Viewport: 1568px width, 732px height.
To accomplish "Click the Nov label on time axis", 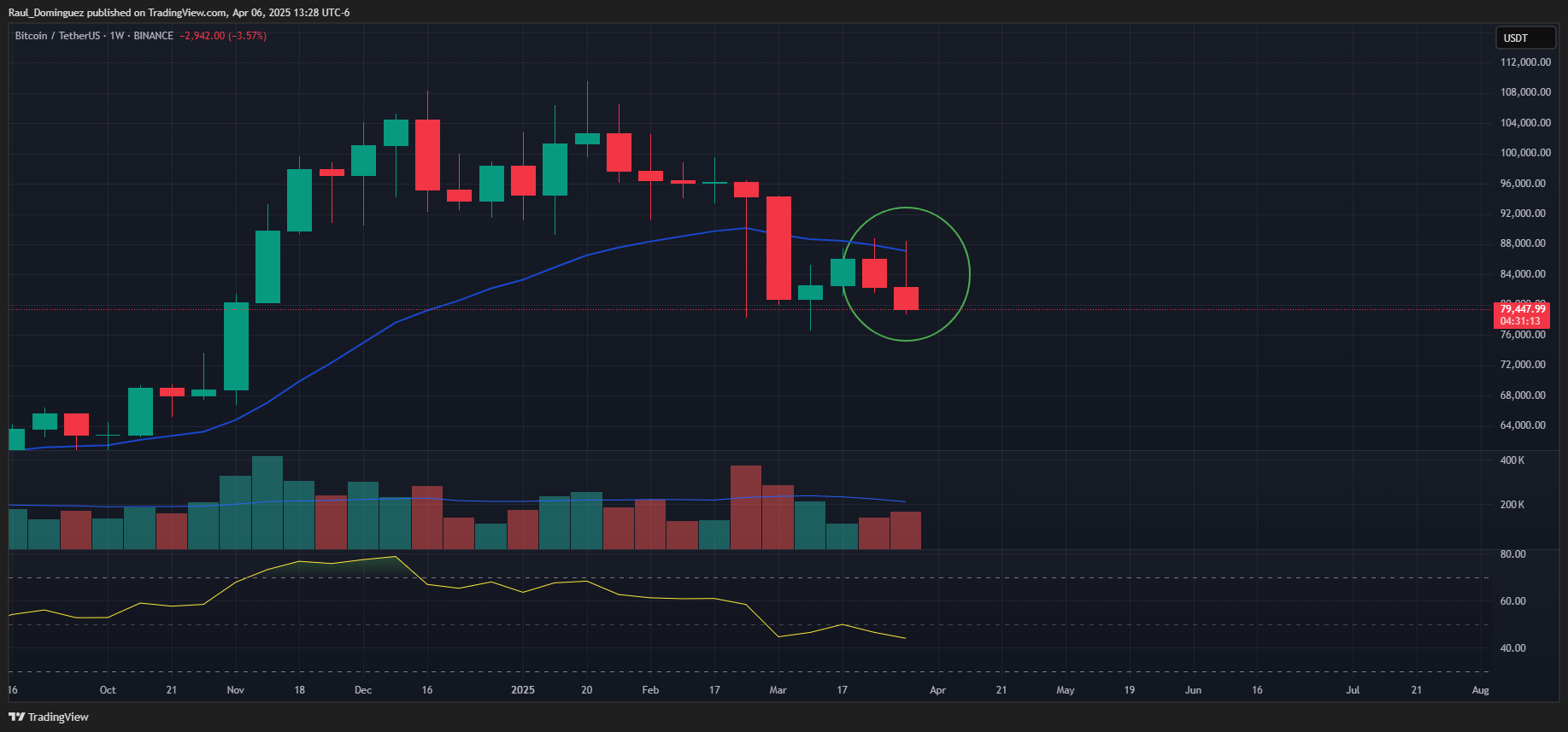I will pos(236,690).
